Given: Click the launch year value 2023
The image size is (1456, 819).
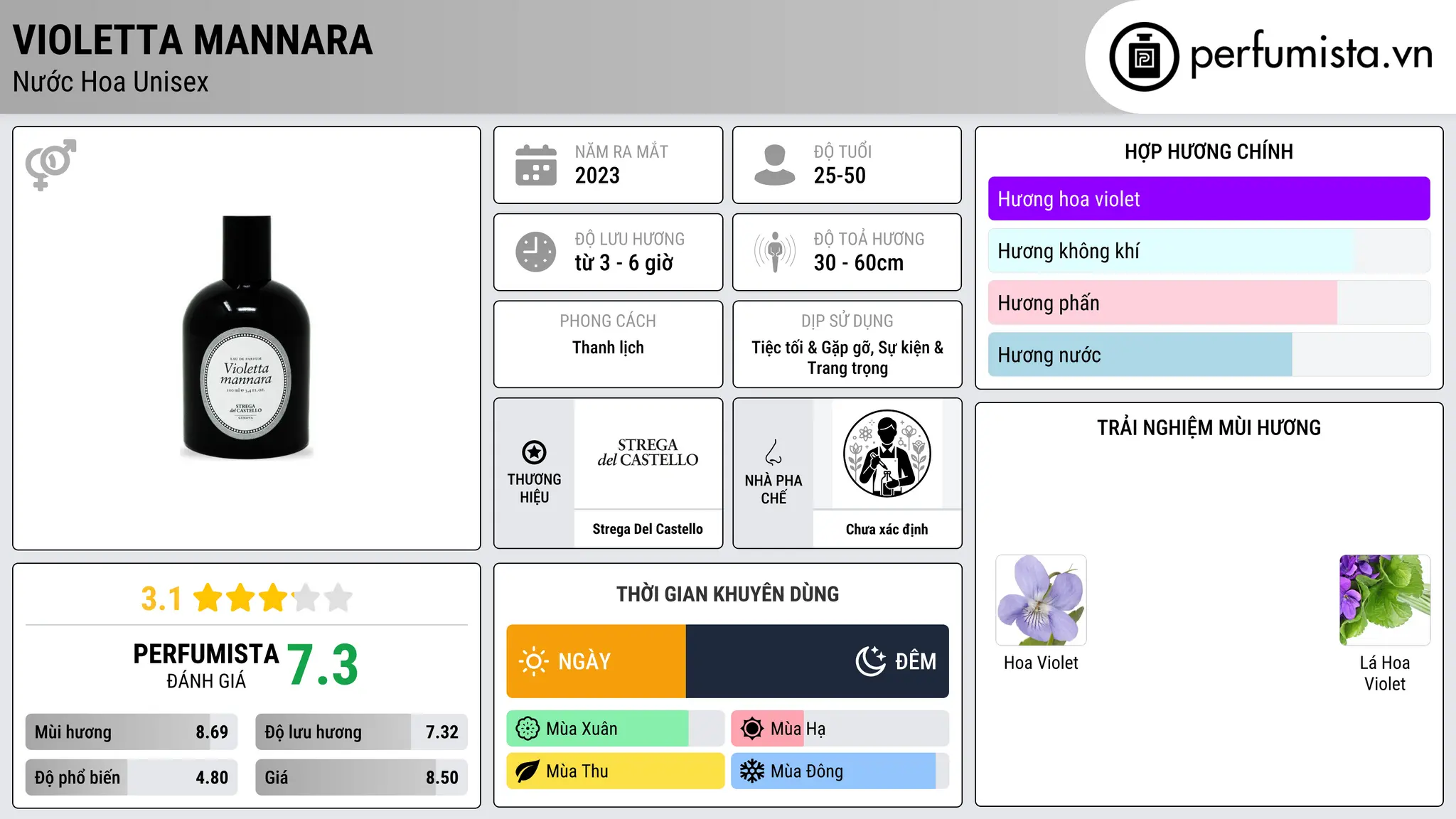Looking at the screenshot, I should (597, 176).
